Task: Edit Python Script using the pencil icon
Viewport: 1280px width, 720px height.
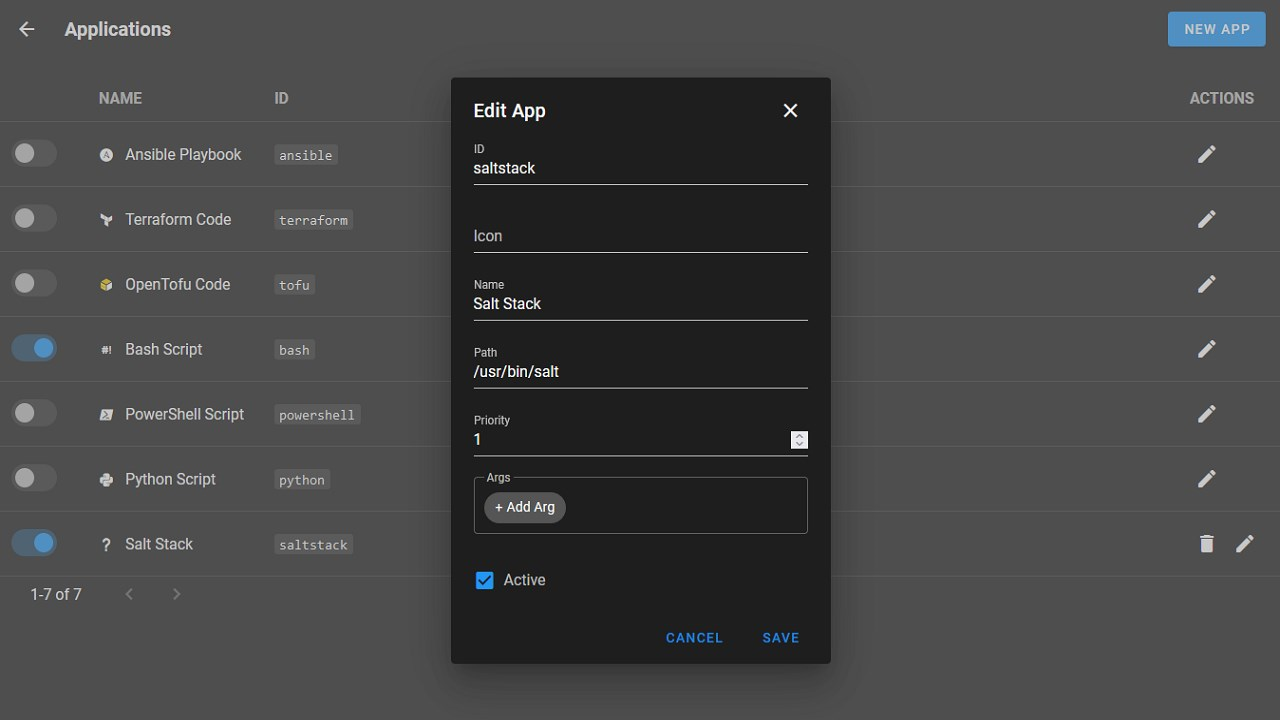Action: pos(1206,478)
